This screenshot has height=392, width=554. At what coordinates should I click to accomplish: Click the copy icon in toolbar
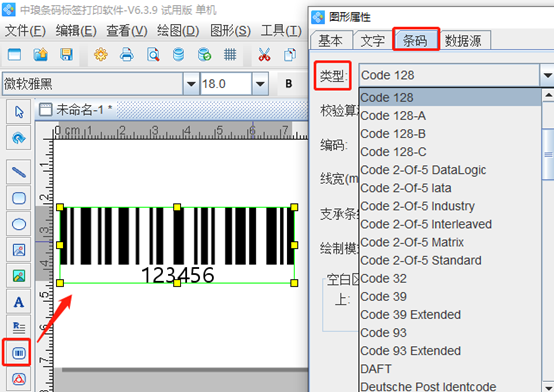pos(290,55)
